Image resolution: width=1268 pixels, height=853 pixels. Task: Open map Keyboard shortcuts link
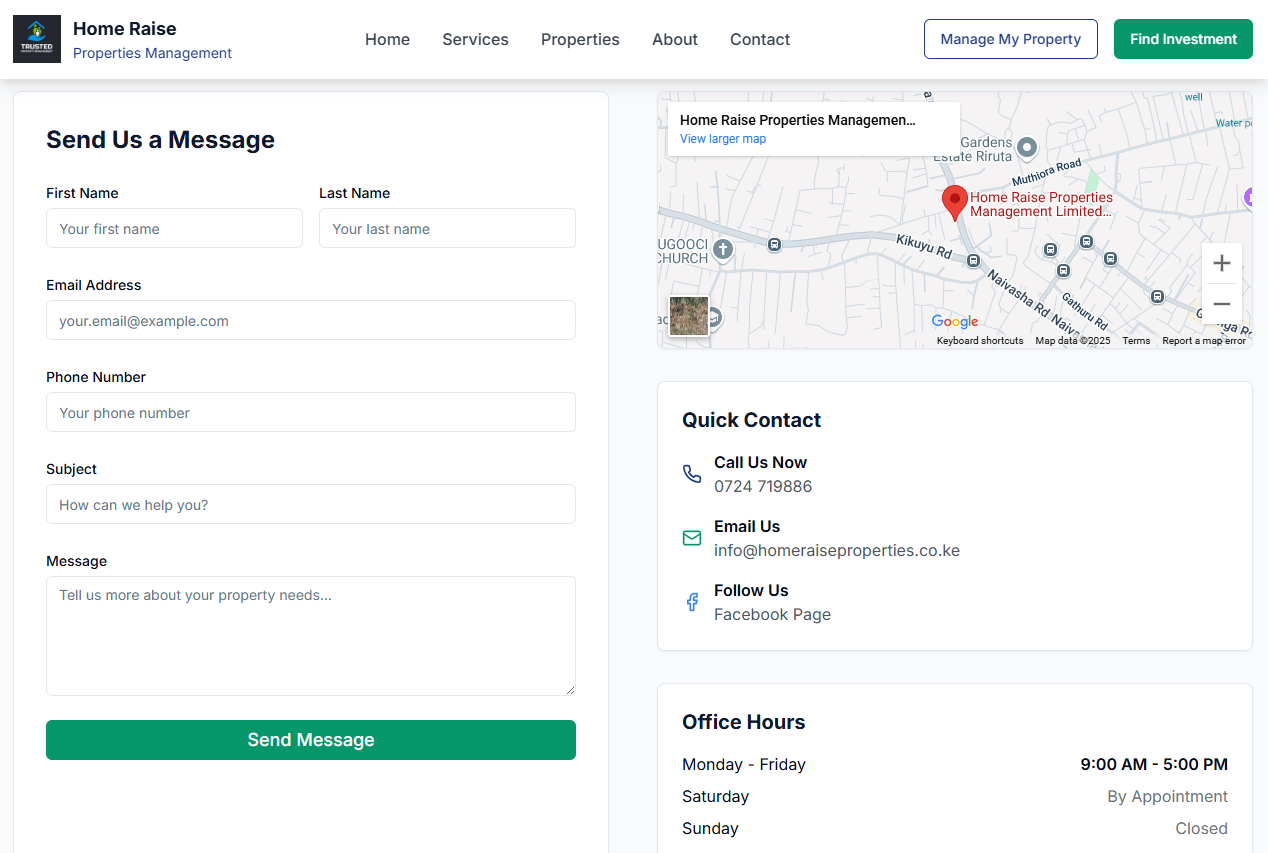tap(980, 341)
